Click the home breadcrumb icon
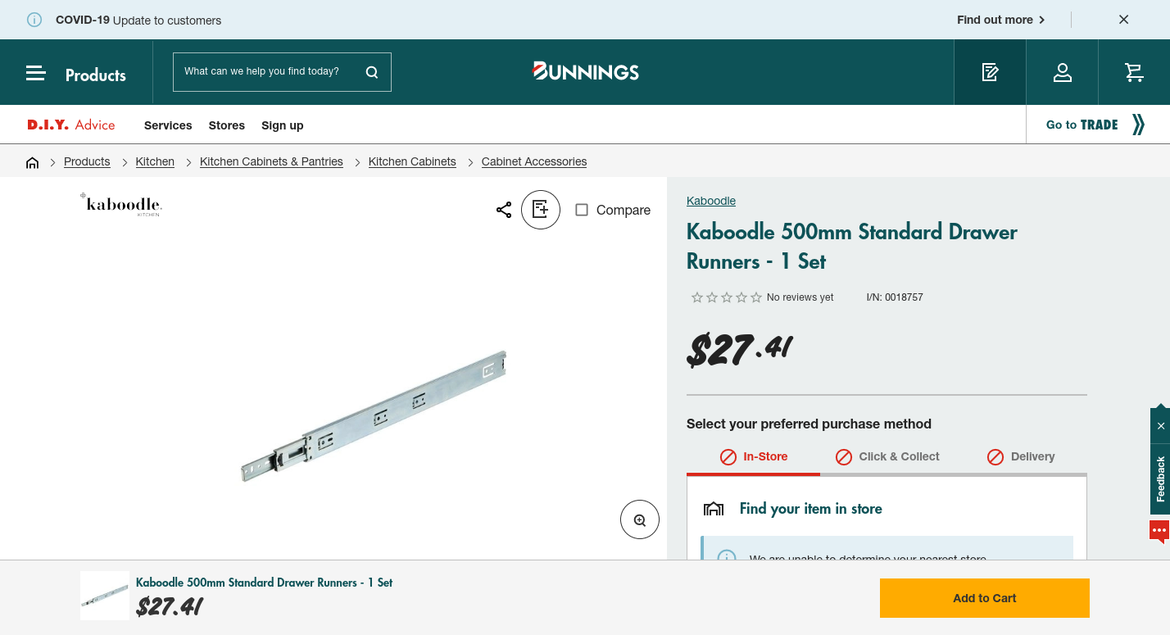 click(32, 162)
